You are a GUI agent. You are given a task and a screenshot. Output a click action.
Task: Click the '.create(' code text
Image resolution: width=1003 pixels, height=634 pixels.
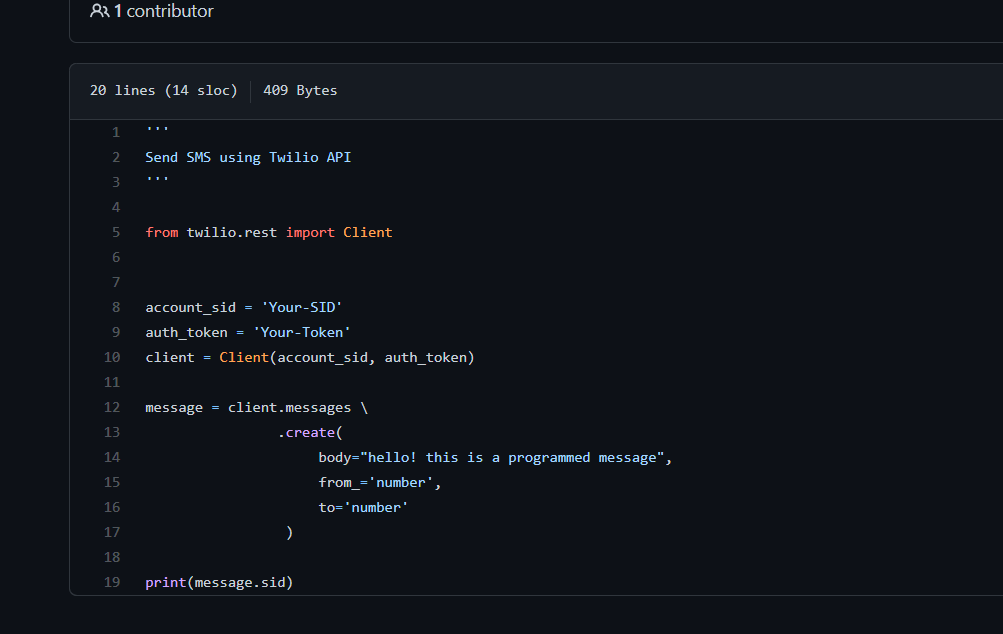(x=310, y=432)
